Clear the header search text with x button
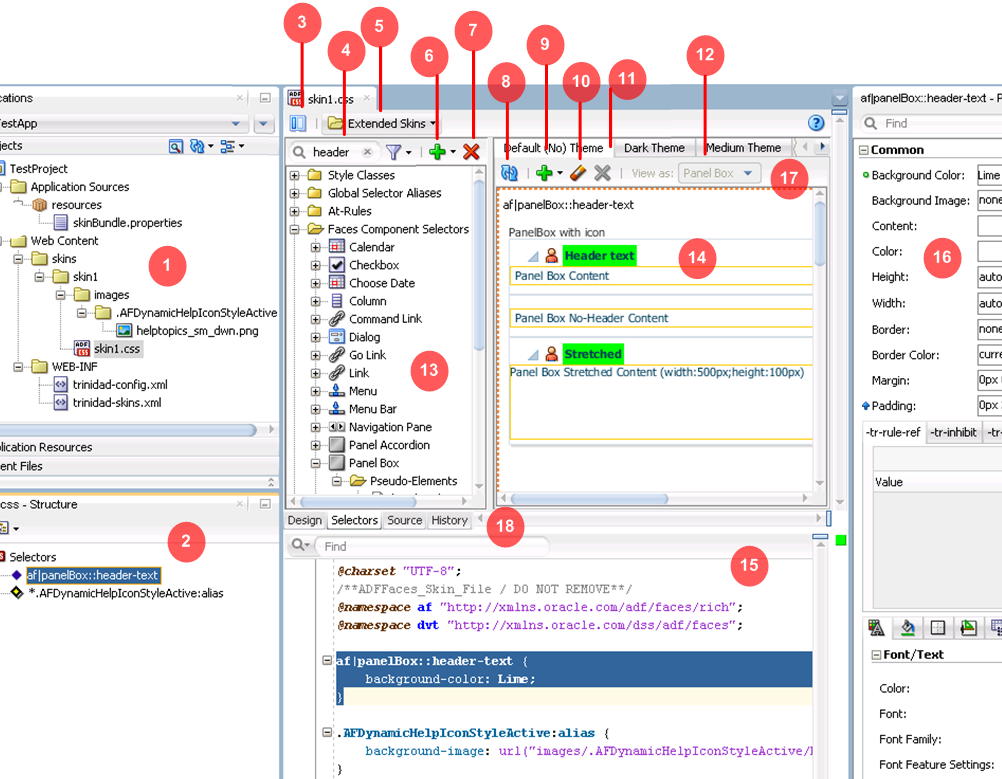Viewport: 1002px width, 779px height. point(367,152)
